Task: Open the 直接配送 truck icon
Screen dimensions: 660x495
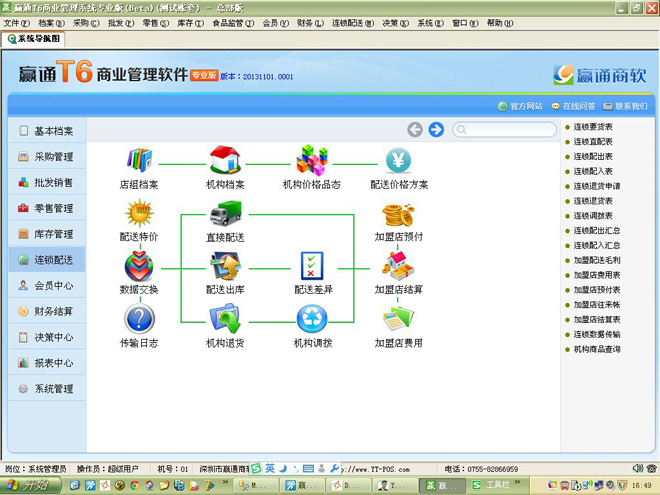Action: 226,213
